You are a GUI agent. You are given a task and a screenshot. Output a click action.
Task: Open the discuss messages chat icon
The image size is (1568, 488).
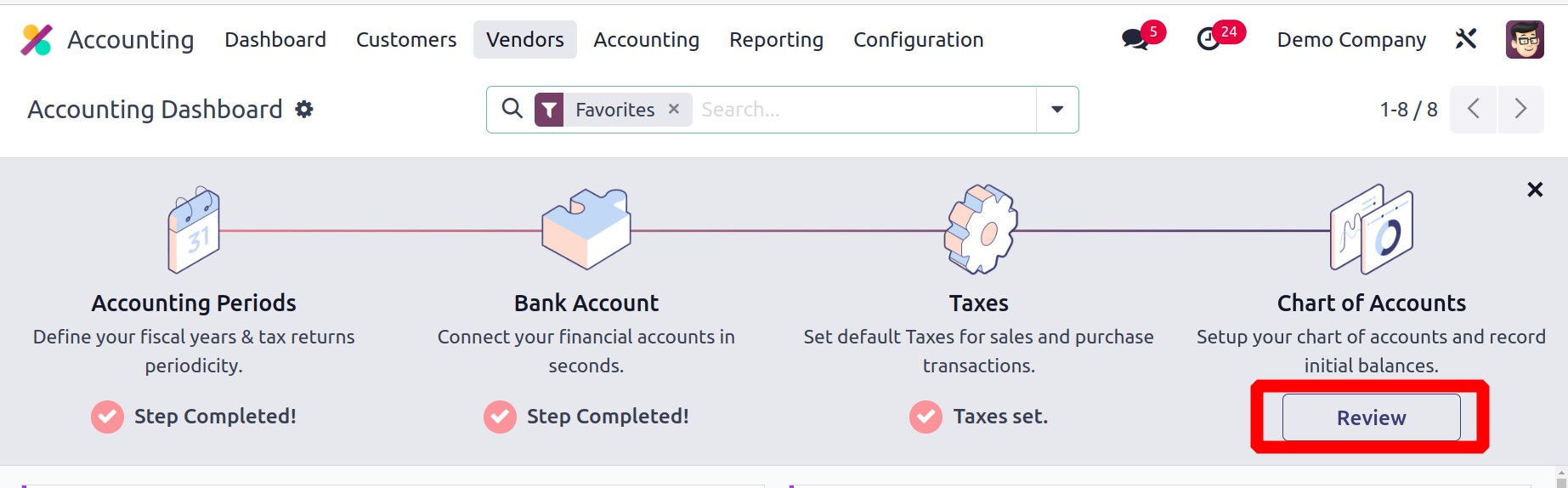coord(1135,39)
